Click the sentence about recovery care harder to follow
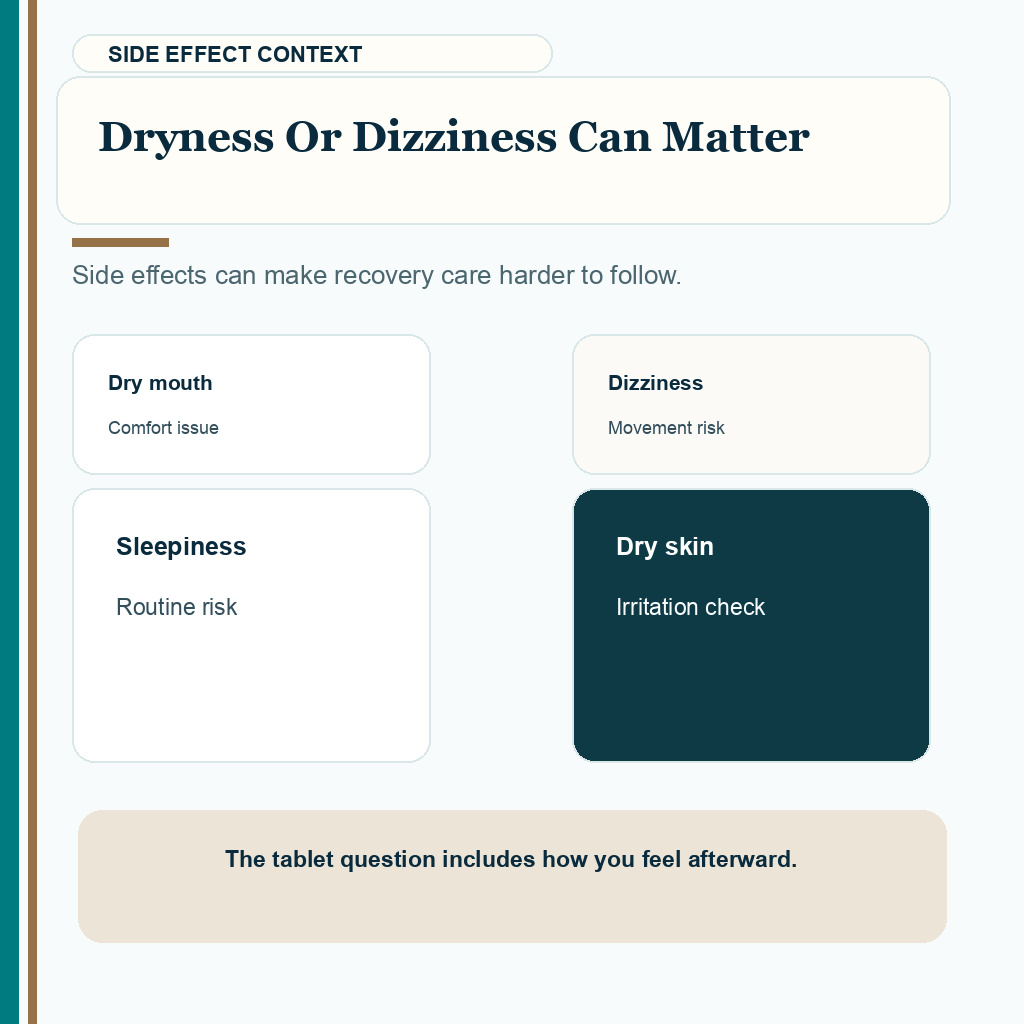The image size is (1024, 1024). 377,276
